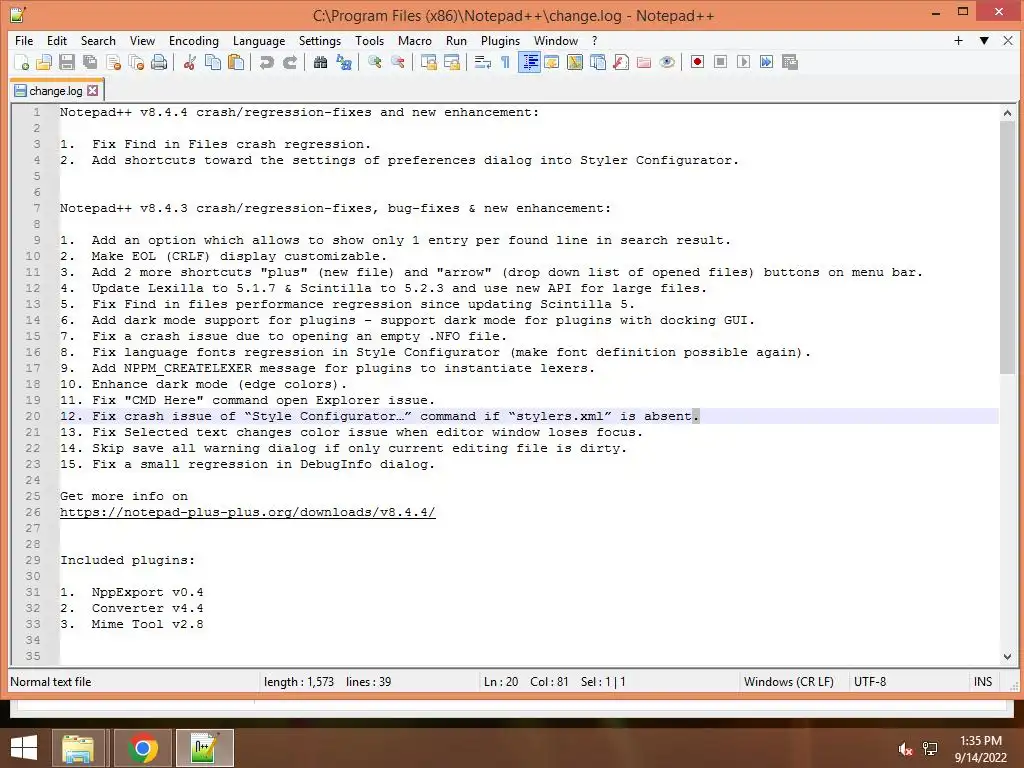Click the Notepad++ taskbar icon
Viewport: 1024px width, 768px height.
(x=204, y=748)
